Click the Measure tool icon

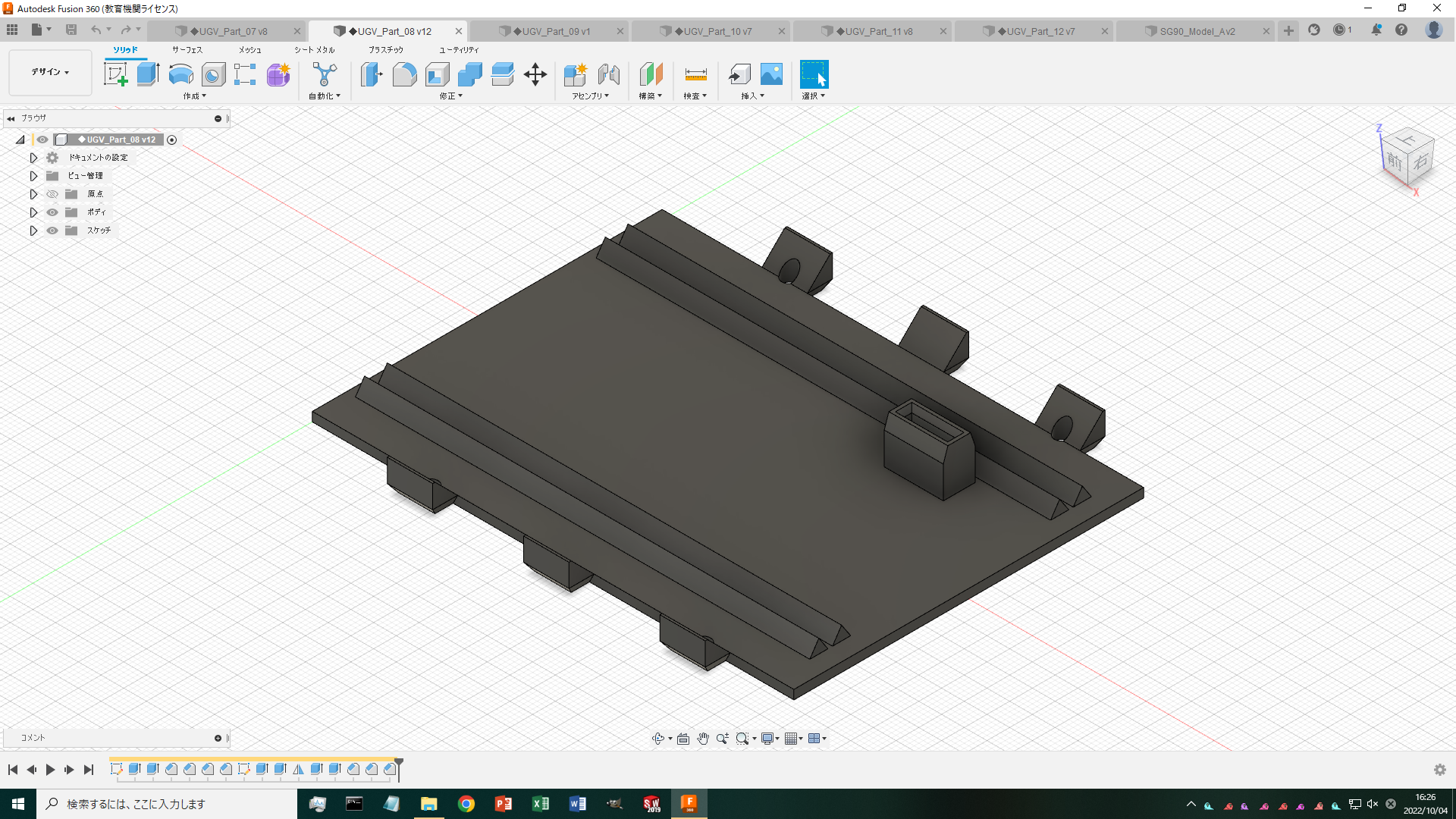point(695,74)
